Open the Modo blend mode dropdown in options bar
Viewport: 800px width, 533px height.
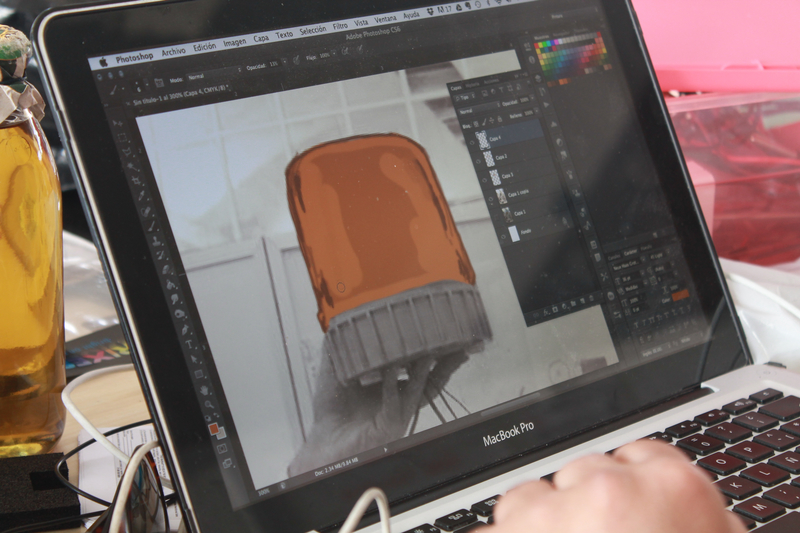[214, 74]
